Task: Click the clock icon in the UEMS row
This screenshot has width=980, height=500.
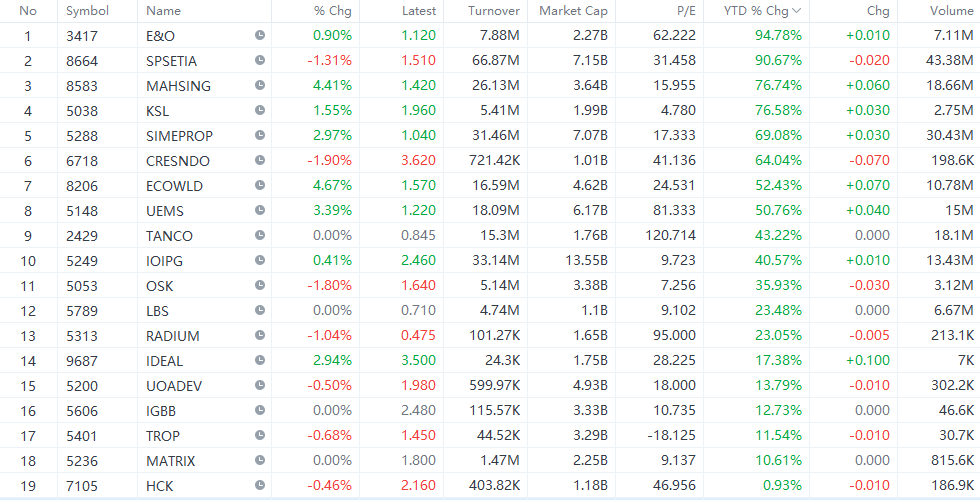Action: pyautogui.click(x=260, y=211)
